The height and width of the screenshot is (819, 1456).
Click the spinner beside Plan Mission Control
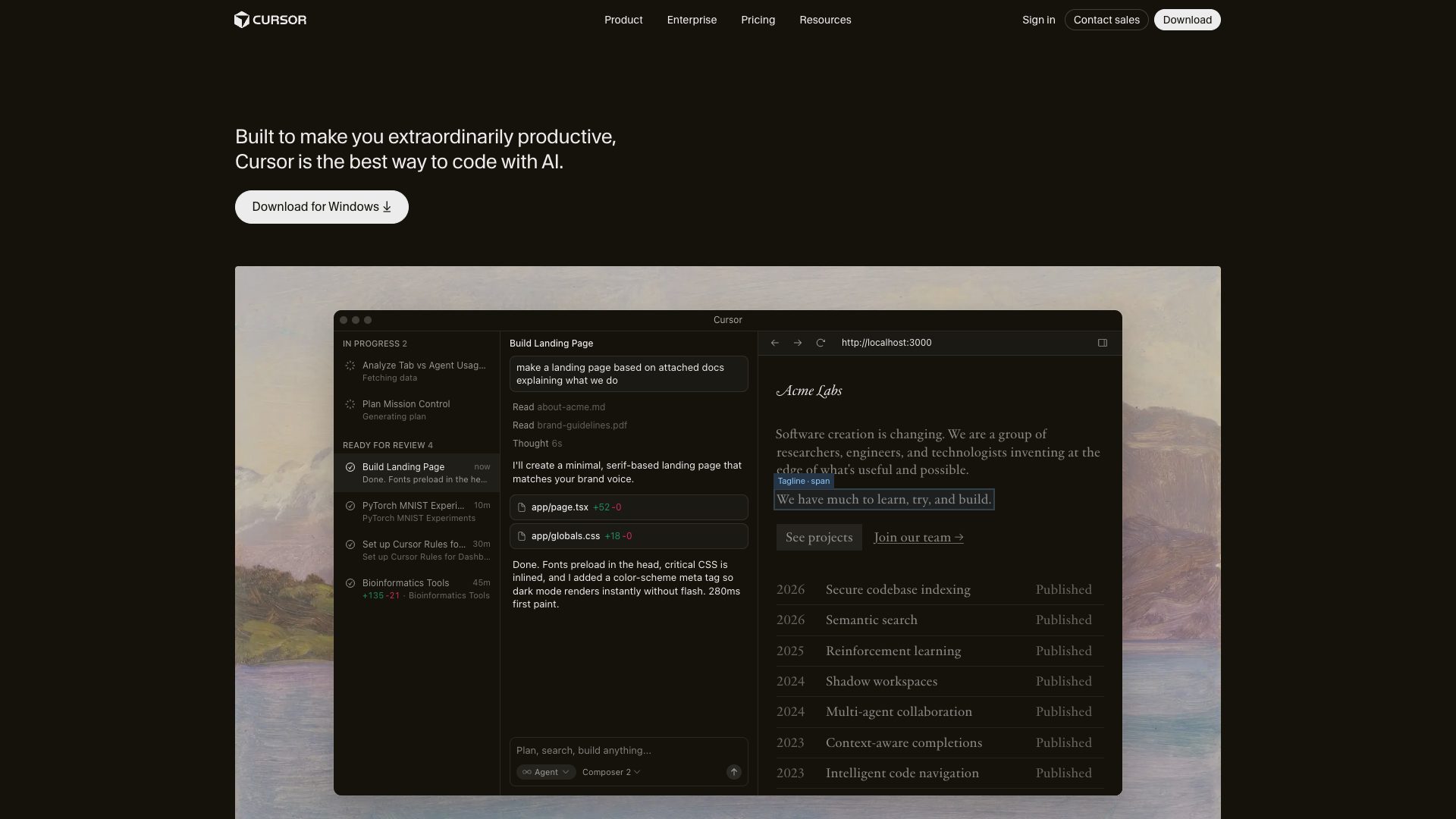[350, 404]
